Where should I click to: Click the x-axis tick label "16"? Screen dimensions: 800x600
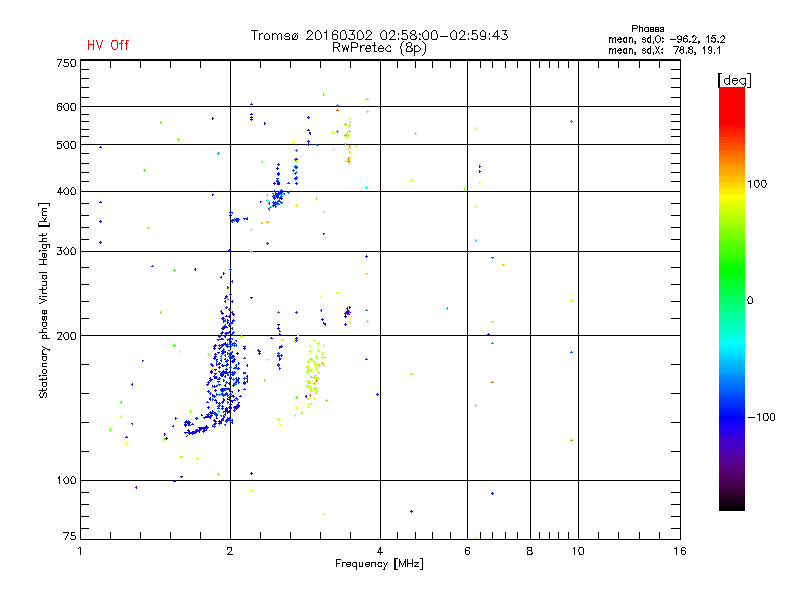tap(680, 551)
